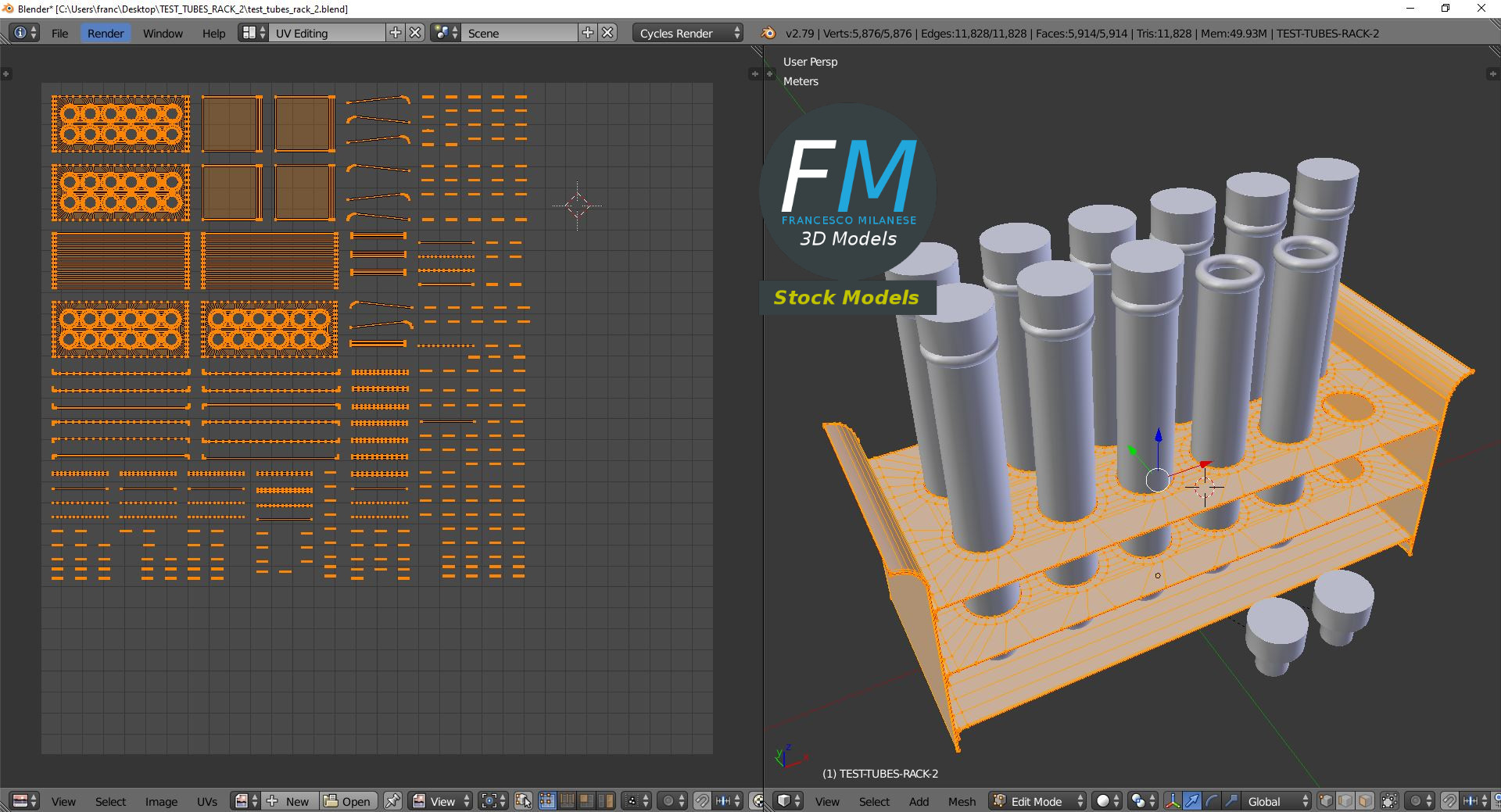Open the Mesh menu in 3D viewport
Screen dimensions: 1501x812
[x=962, y=801]
